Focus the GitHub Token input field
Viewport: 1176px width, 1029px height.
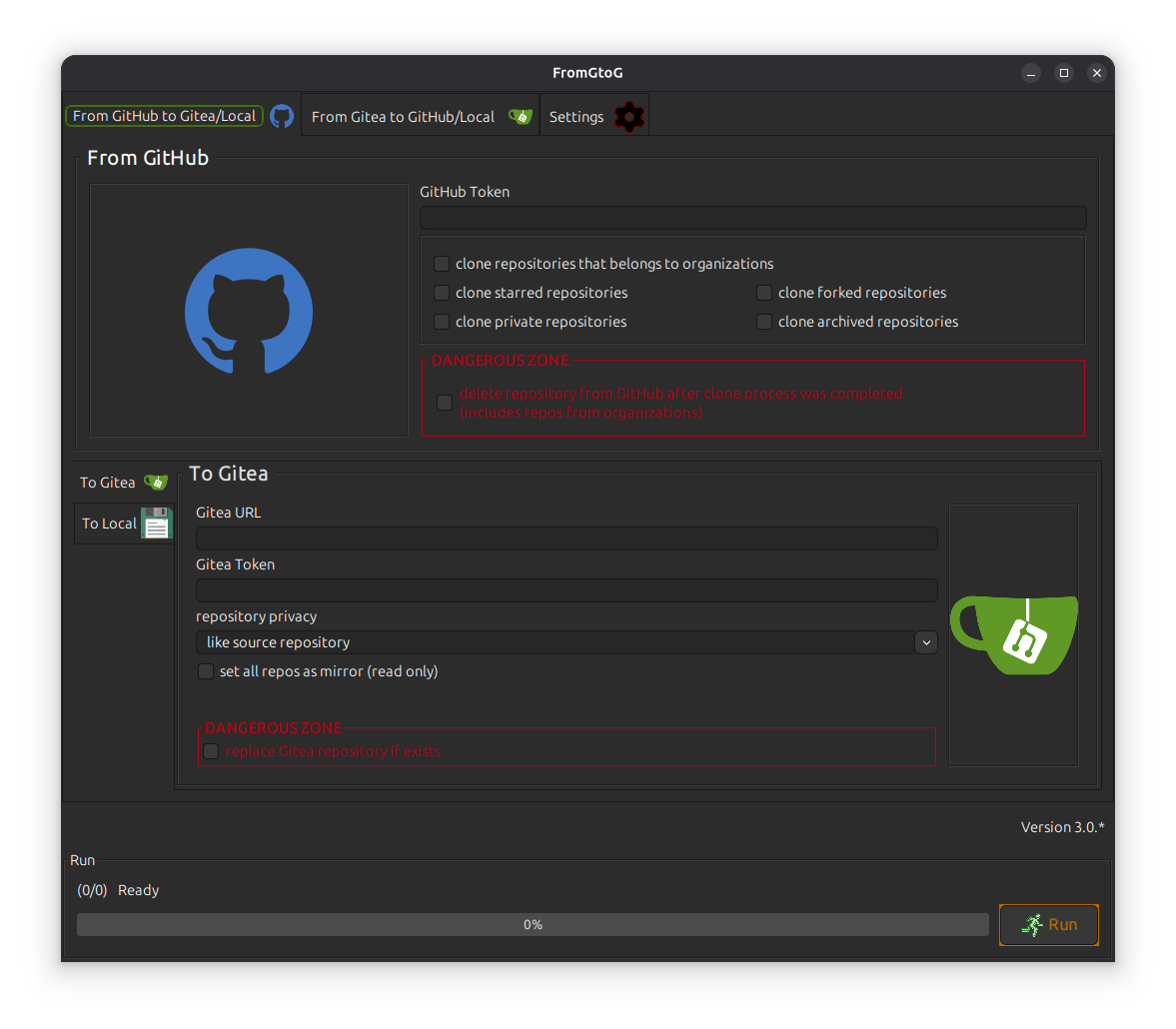coord(753,218)
